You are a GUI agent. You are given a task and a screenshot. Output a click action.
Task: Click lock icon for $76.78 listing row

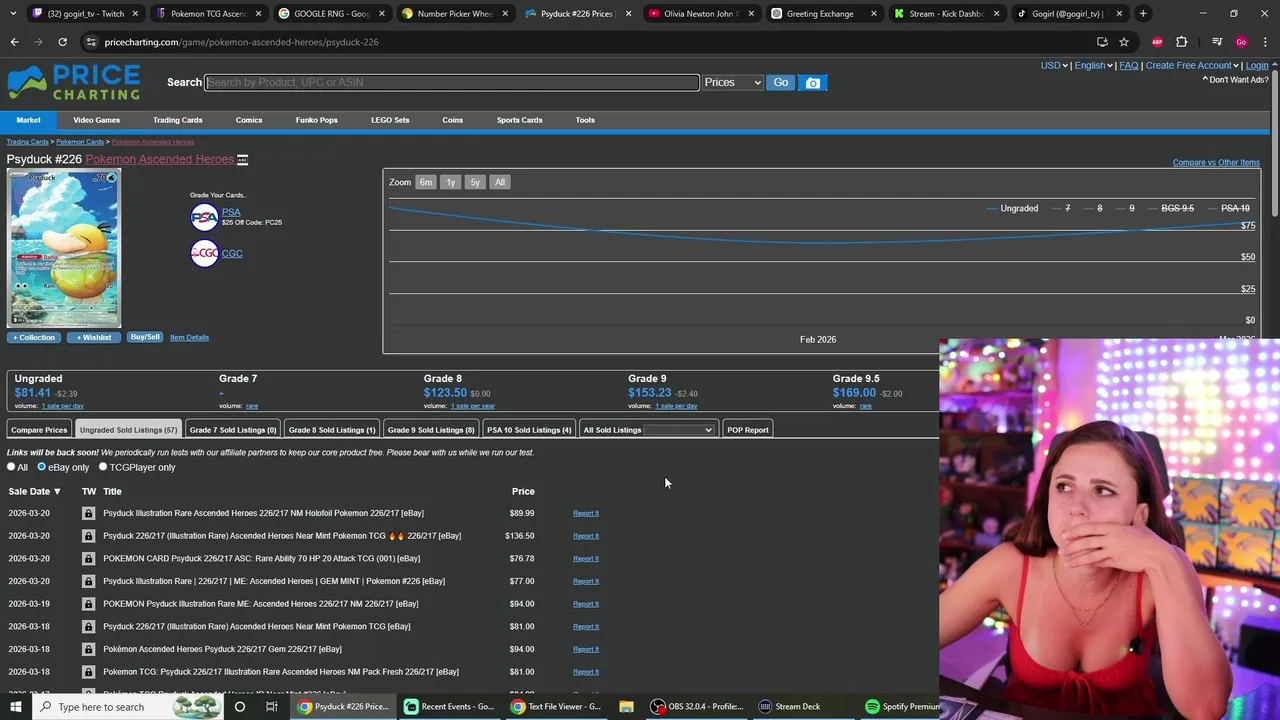[88, 558]
